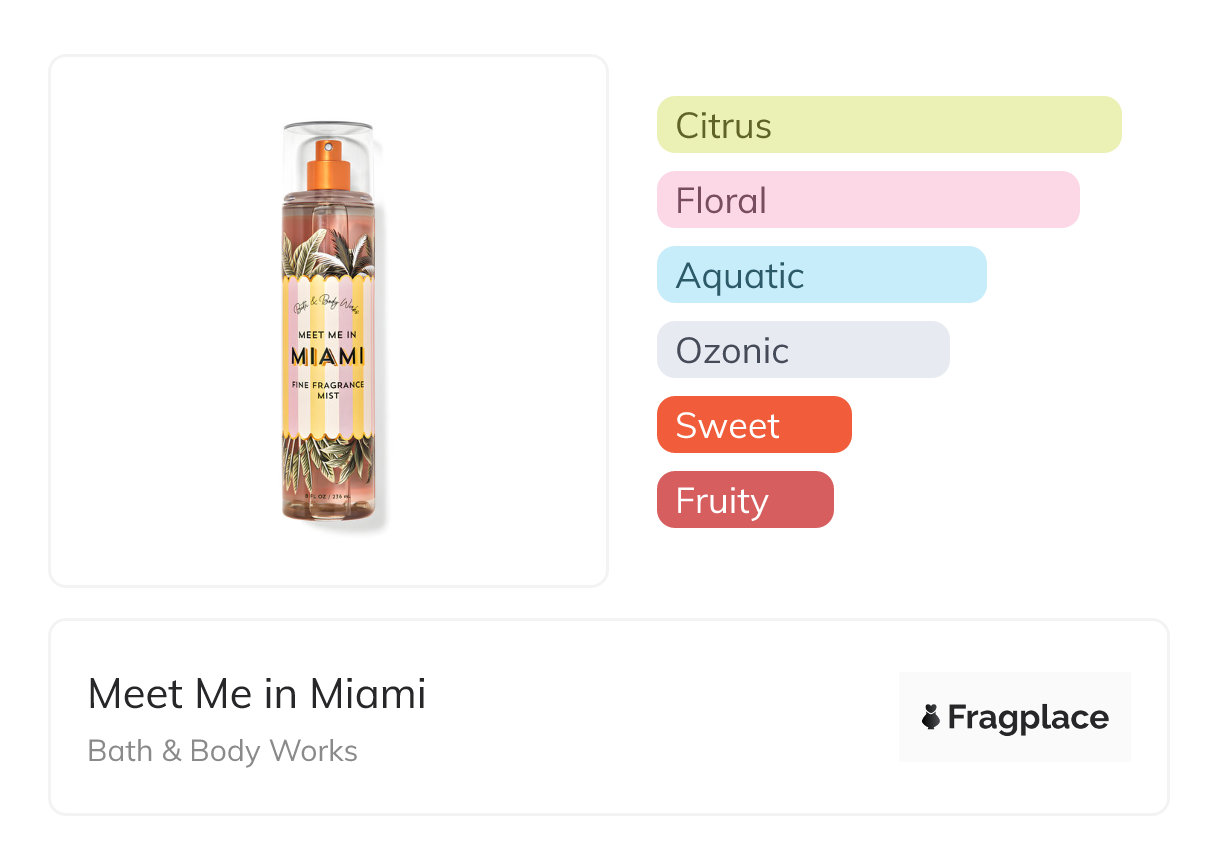
Task: Click the red Fruity accord bar
Action: tap(744, 500)
